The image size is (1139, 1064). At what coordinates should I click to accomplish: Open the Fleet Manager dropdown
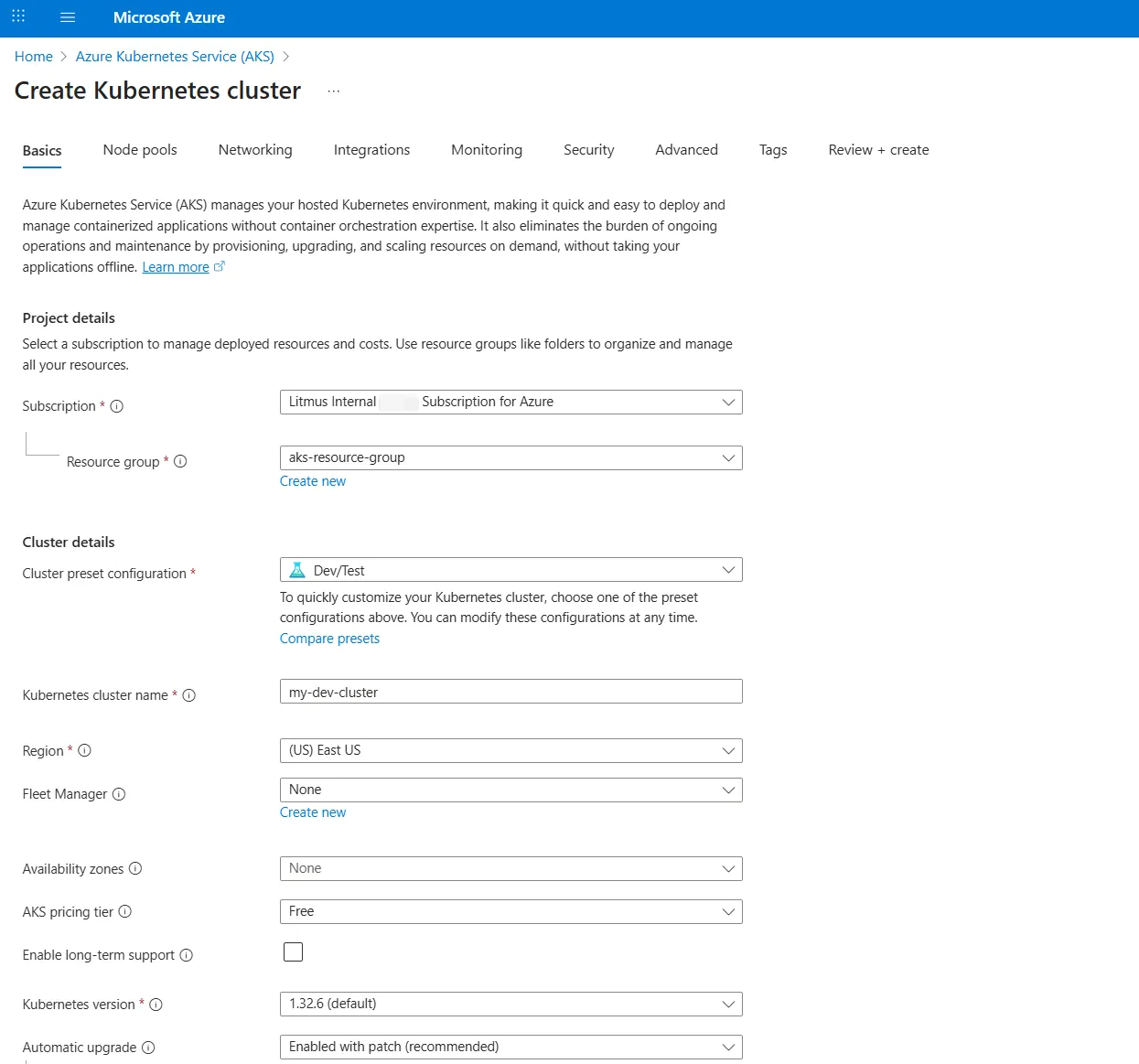[x=510, y=790]
